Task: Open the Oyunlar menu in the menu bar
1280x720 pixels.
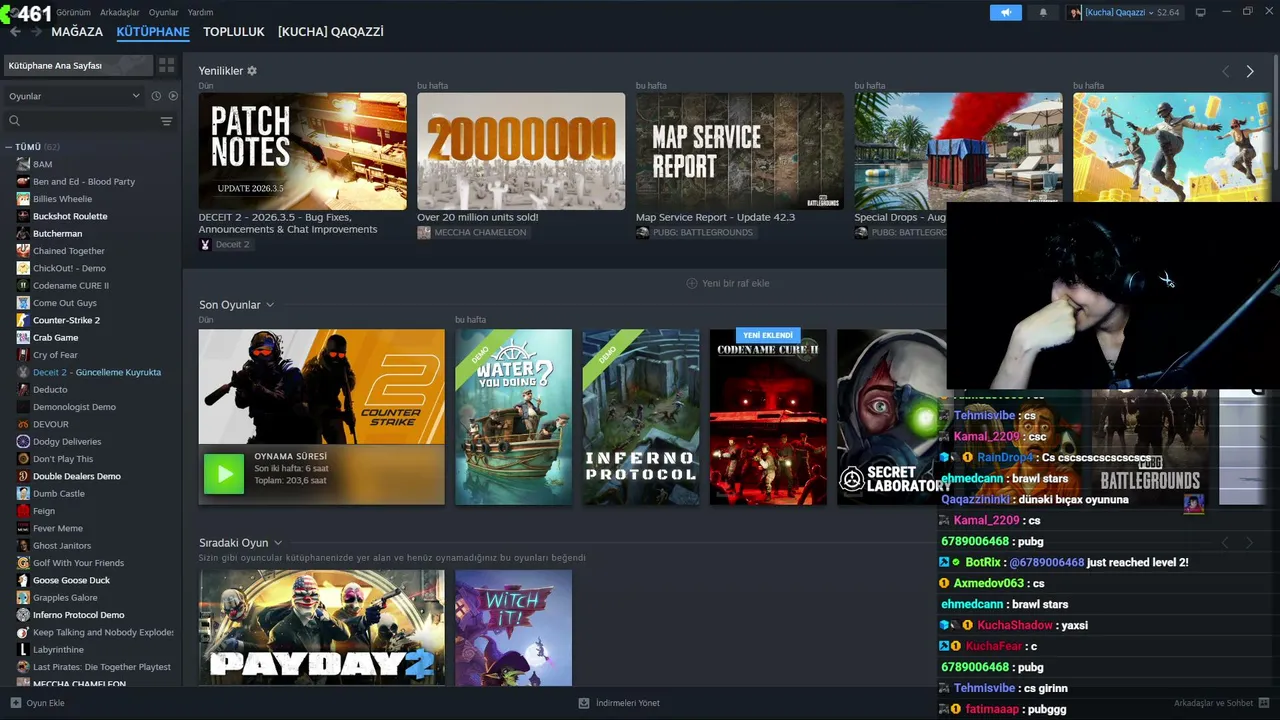Action: [164, 12]
